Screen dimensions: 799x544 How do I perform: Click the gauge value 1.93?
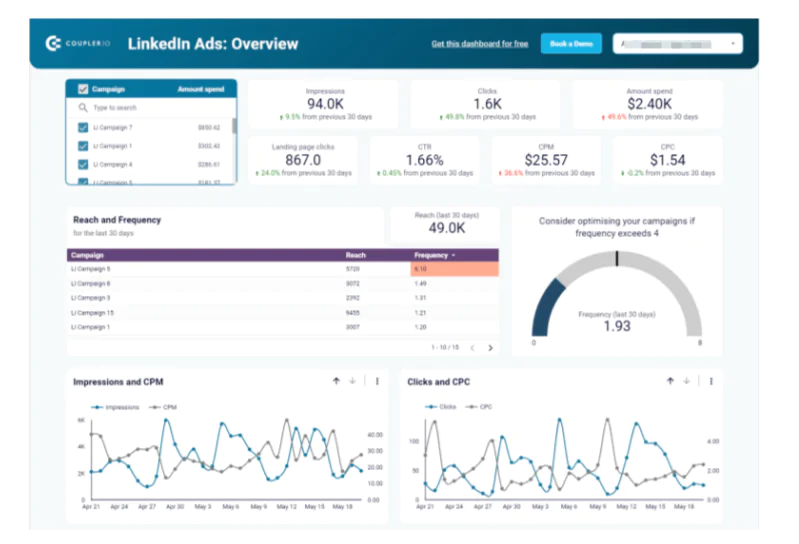click(x=617, y=326)
